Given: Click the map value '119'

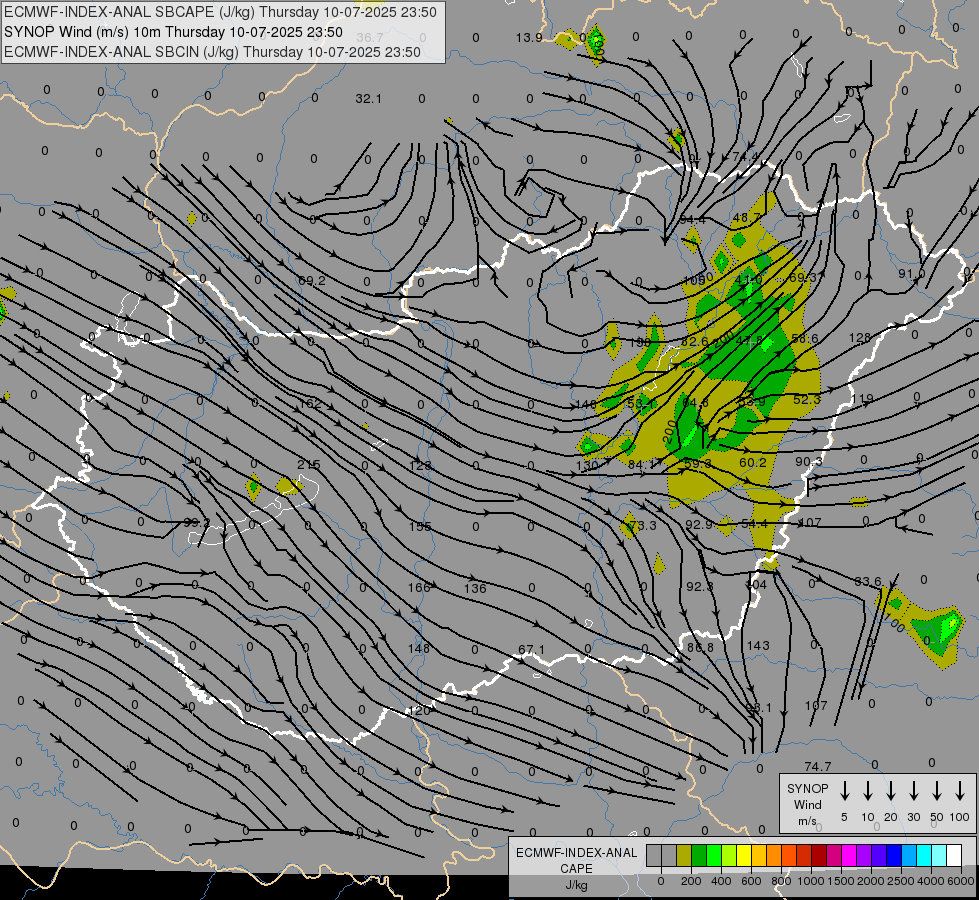Looking at the screenshot, I should coord(862,398).
